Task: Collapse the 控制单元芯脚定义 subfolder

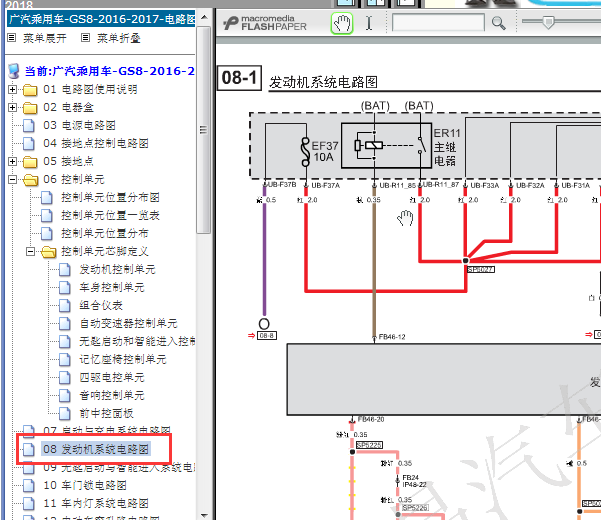Action: coord(30,251)
